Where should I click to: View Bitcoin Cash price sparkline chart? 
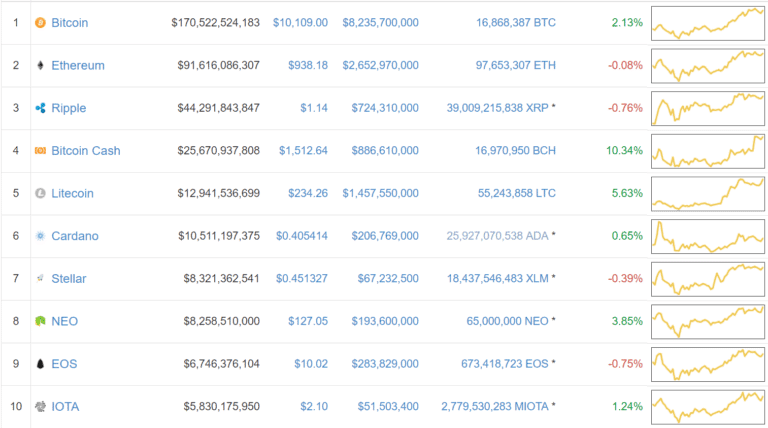point(708,151)
